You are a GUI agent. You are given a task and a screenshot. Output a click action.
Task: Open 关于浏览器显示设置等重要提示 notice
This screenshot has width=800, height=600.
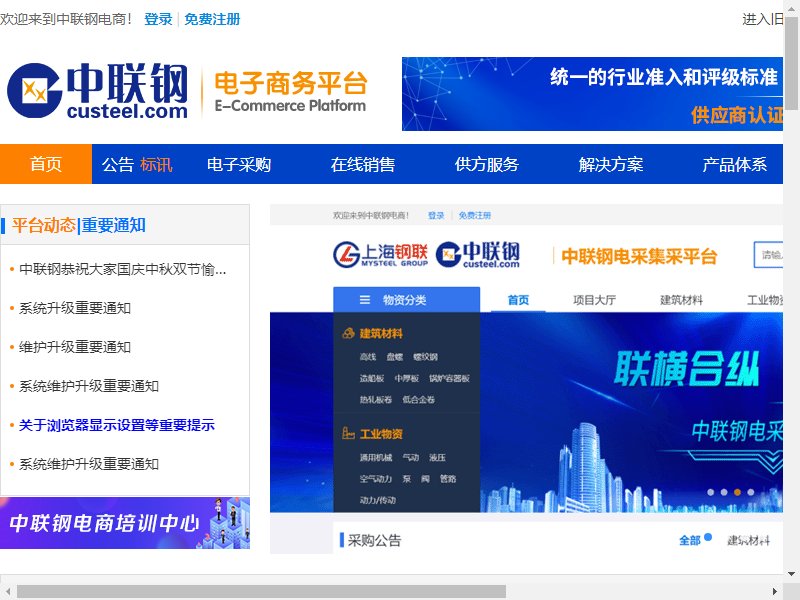tap(117, 425)
